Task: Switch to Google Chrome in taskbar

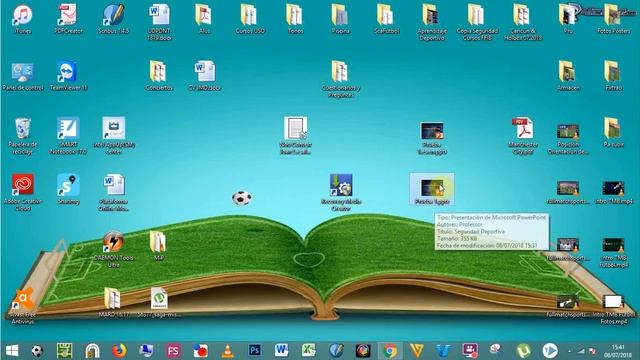Action: coord(389,351)
